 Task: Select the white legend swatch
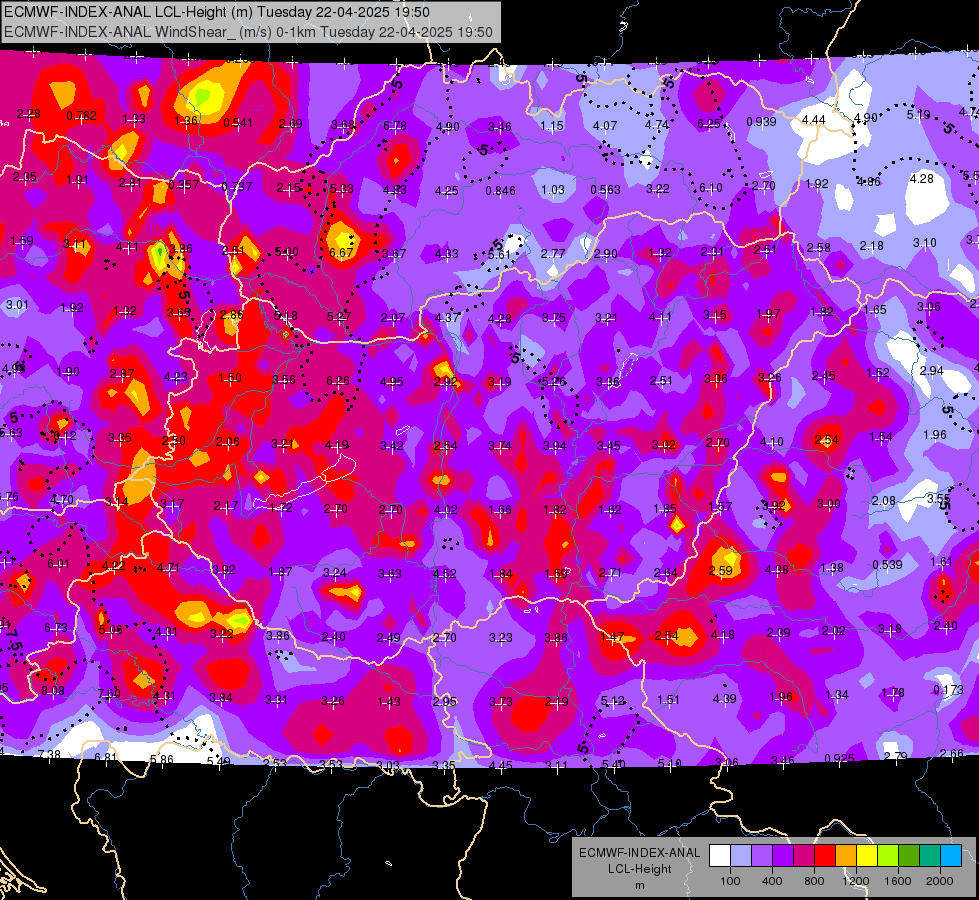click(719, 856)
